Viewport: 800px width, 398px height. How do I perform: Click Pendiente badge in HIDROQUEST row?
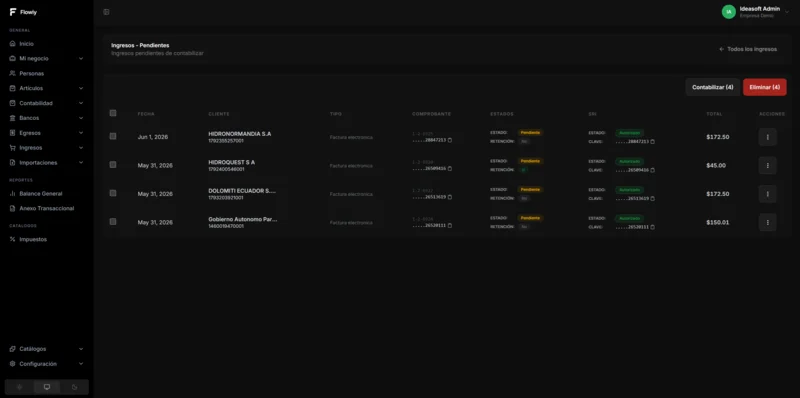point(531,161)
